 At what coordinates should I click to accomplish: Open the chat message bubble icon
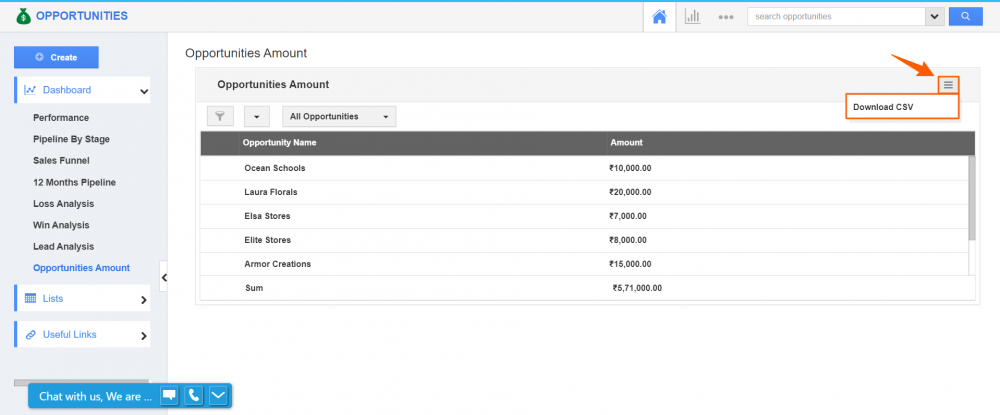170,396
